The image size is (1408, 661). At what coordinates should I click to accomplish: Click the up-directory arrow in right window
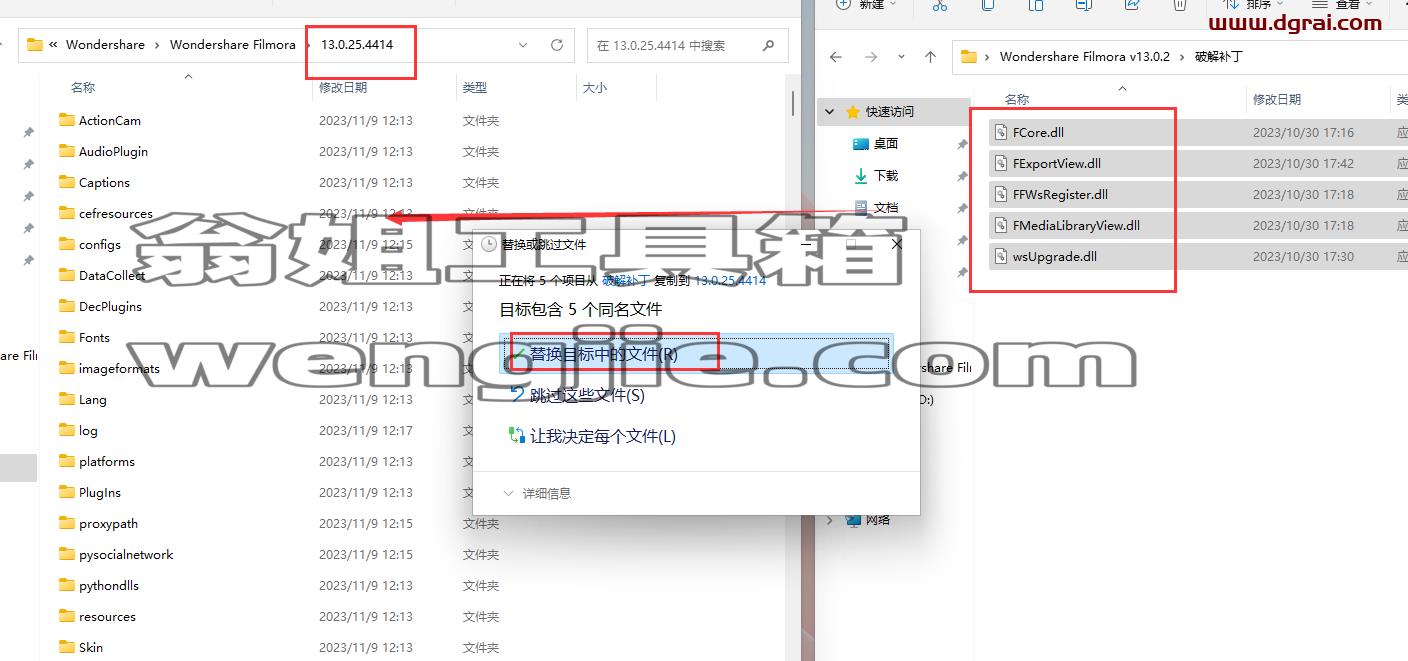pos(930,57)
